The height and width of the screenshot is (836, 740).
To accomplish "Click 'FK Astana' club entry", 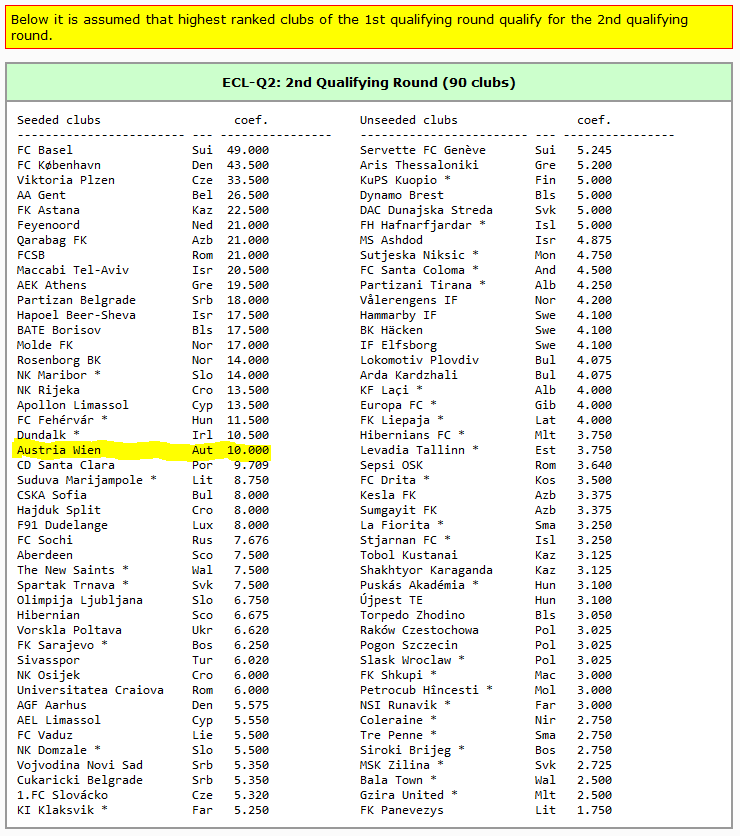I will 48,210.
